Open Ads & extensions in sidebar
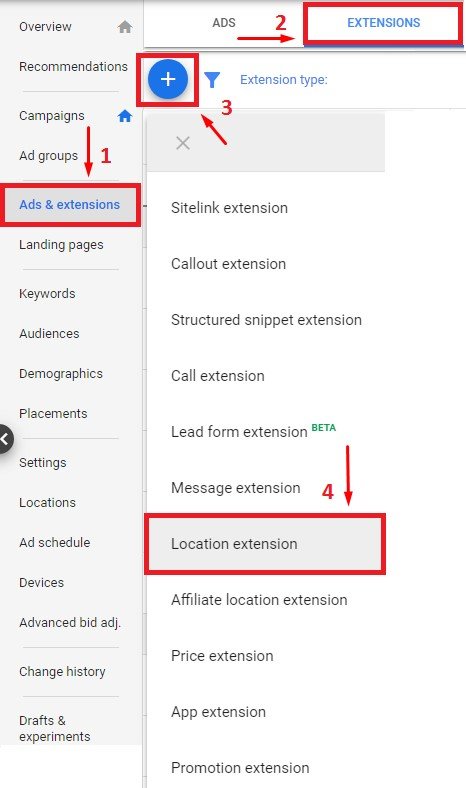This screenshot has width=466, height=788. 70,205
